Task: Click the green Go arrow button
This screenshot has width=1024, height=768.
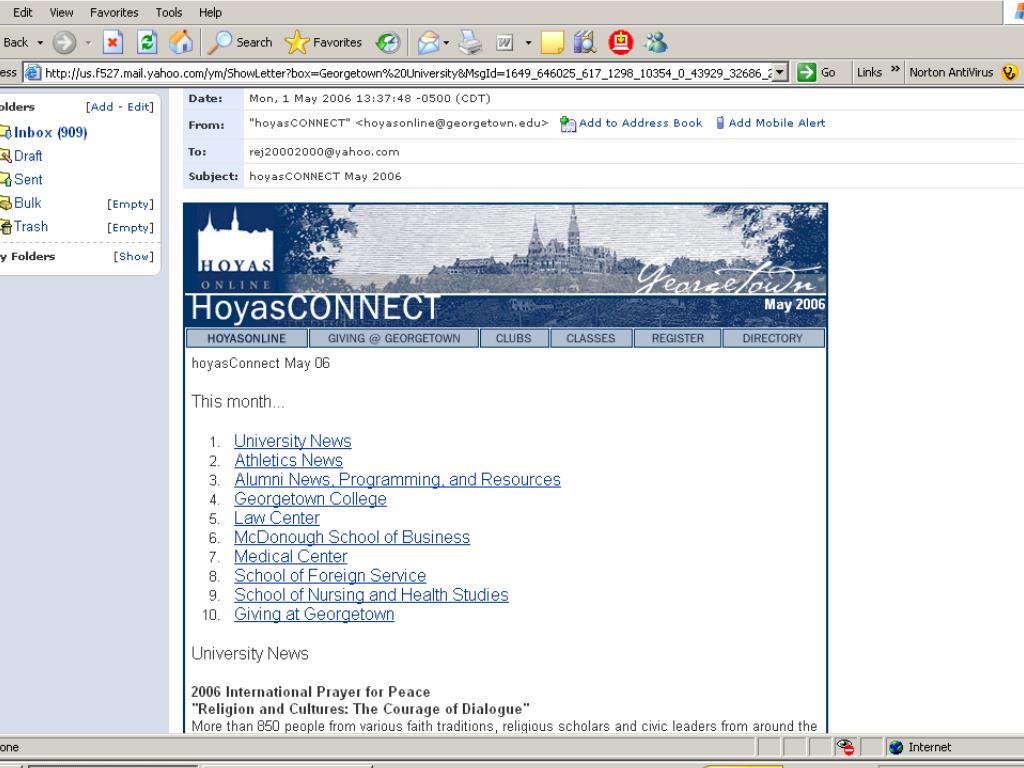Action: point(807,72)
